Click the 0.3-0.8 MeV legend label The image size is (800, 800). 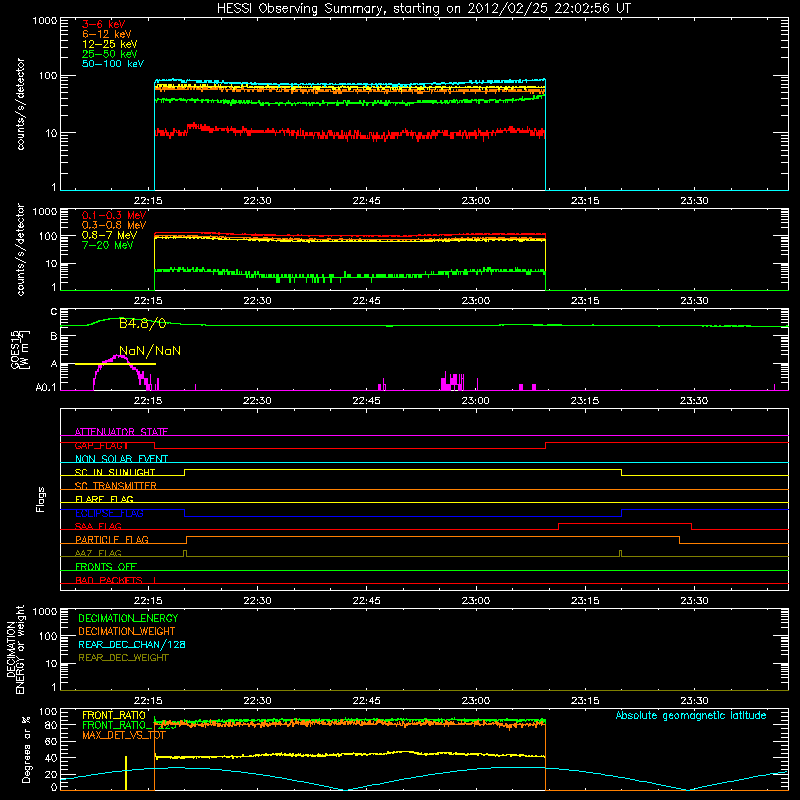tap(114, 226)
